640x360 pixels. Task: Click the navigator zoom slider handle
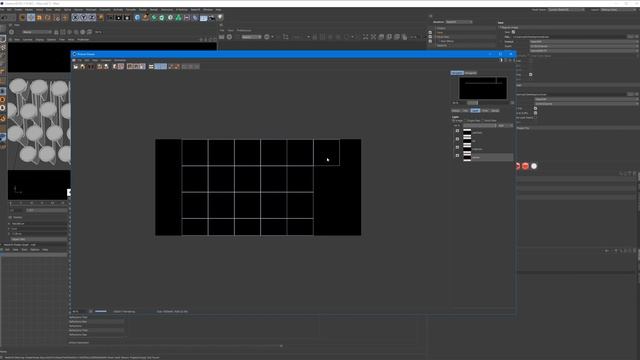[x=472, y=103]
